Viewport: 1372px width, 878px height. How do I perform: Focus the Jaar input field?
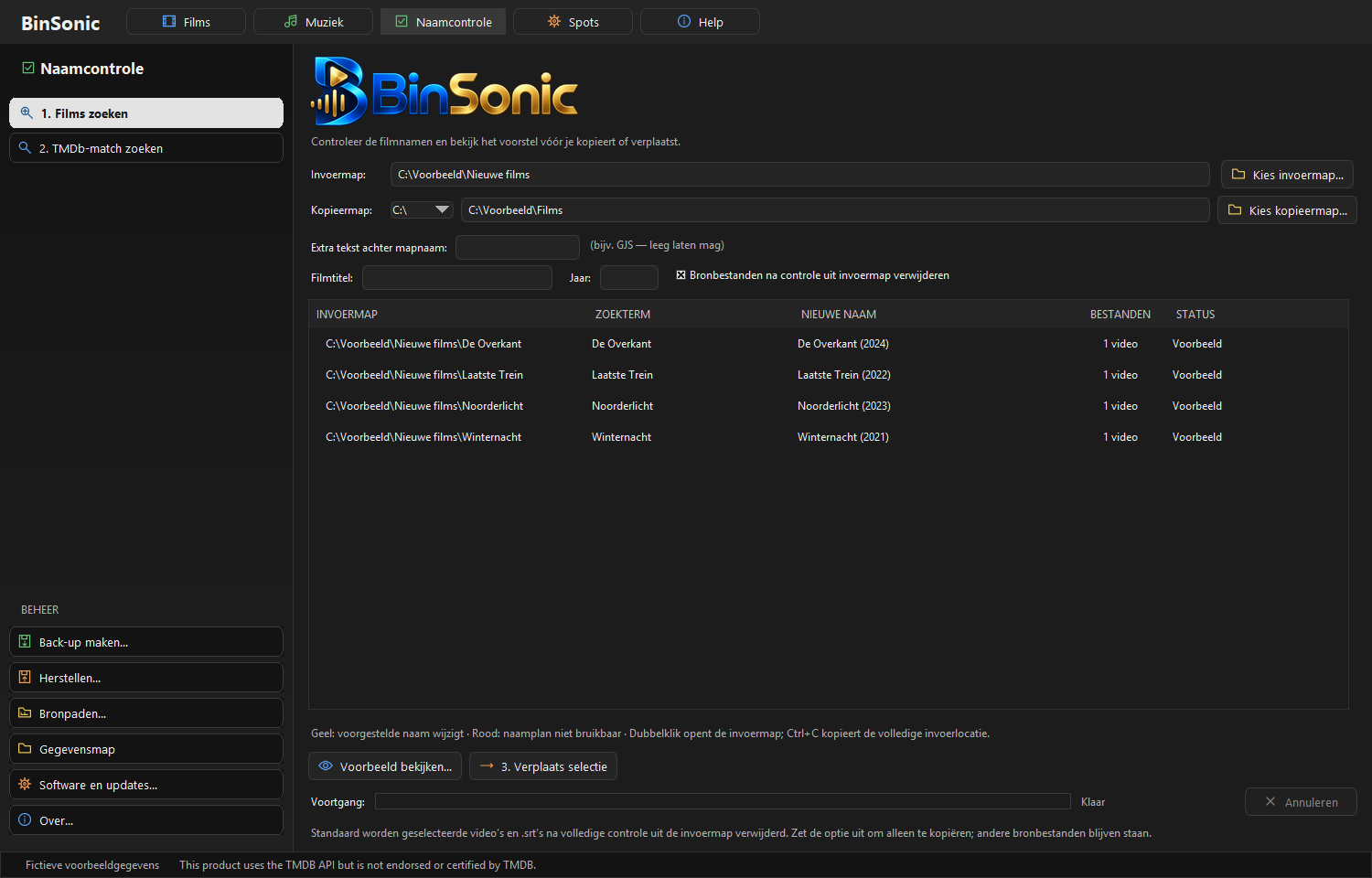(x=629, y=278)
